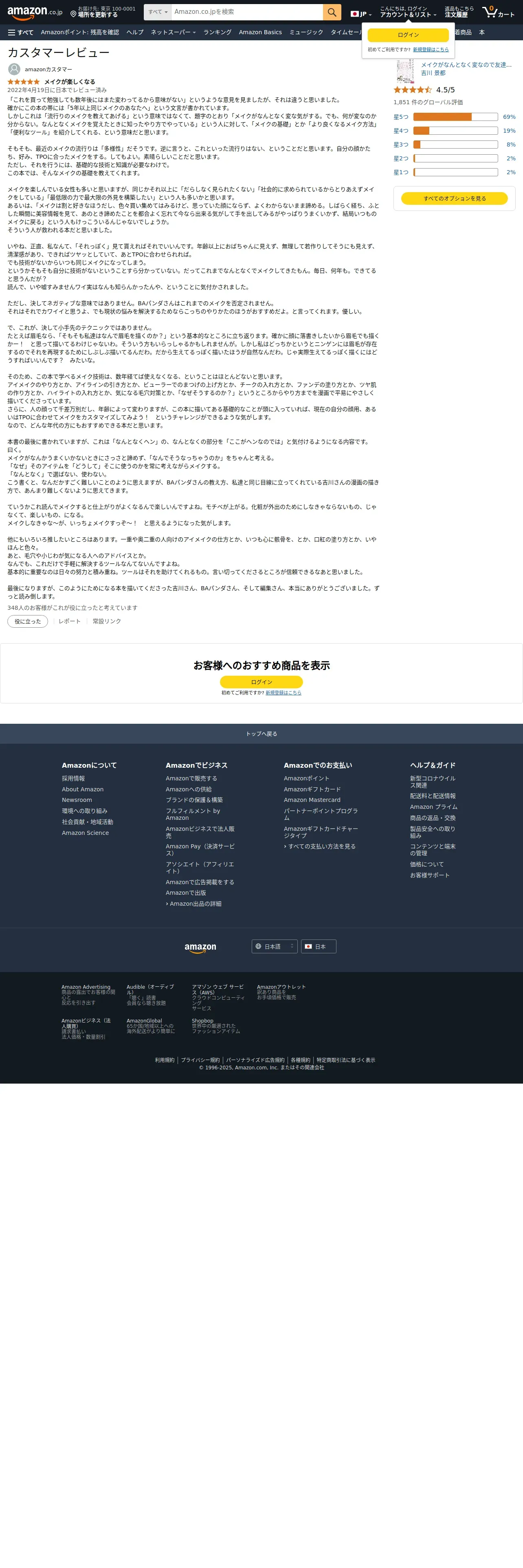Open ランキング in the nav bar
Image resolution: width=523 pixels, height=1568 pixels.
click(218, 32)
